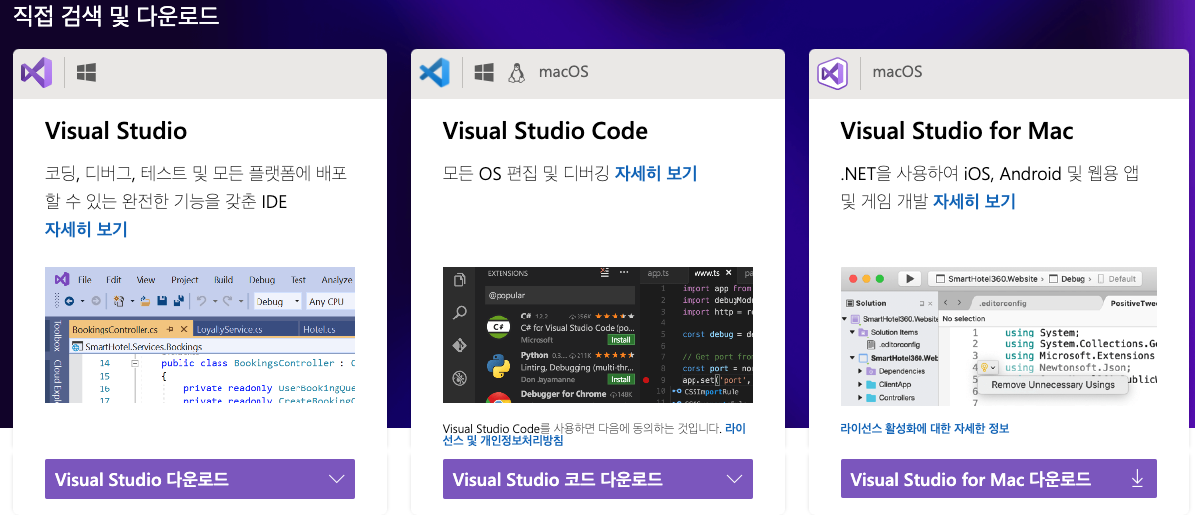
Task: Open Visual Studio 다운로드 dropdown button
Action: [x=200, y=479]
